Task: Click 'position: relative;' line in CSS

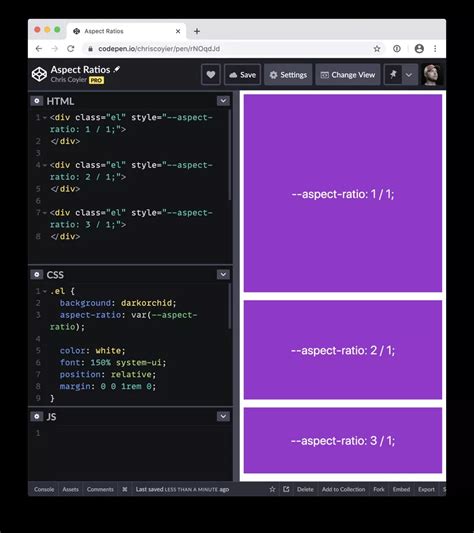Action: 108,374
